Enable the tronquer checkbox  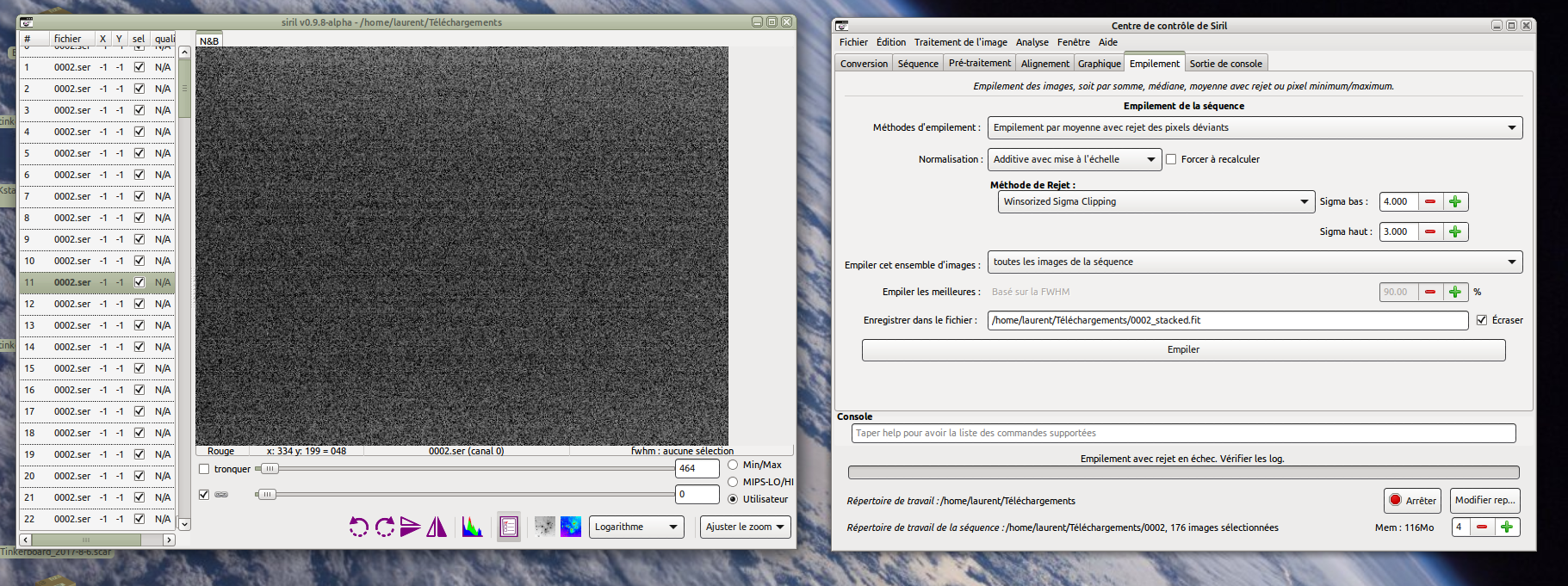pyautogui.click(x=204, y=469)
